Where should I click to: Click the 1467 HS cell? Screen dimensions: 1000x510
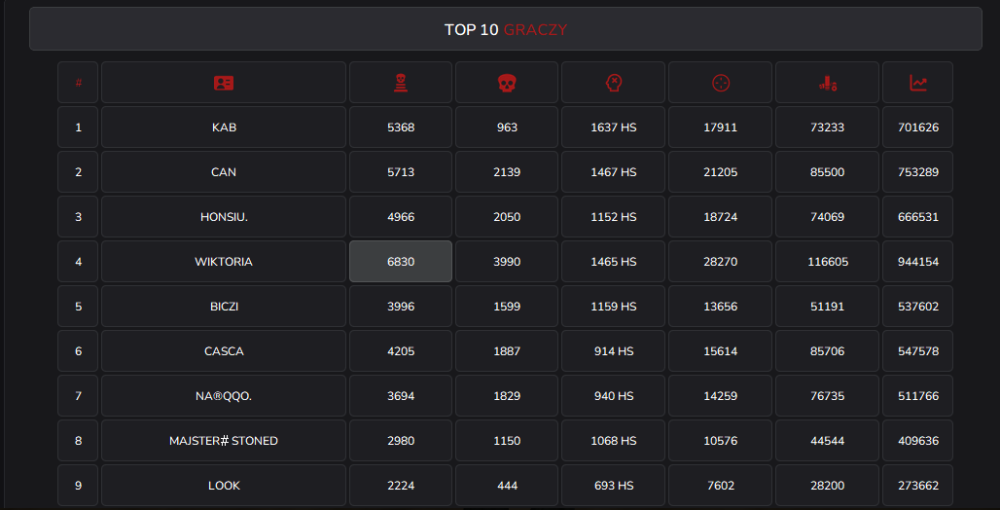coord(613,172)
